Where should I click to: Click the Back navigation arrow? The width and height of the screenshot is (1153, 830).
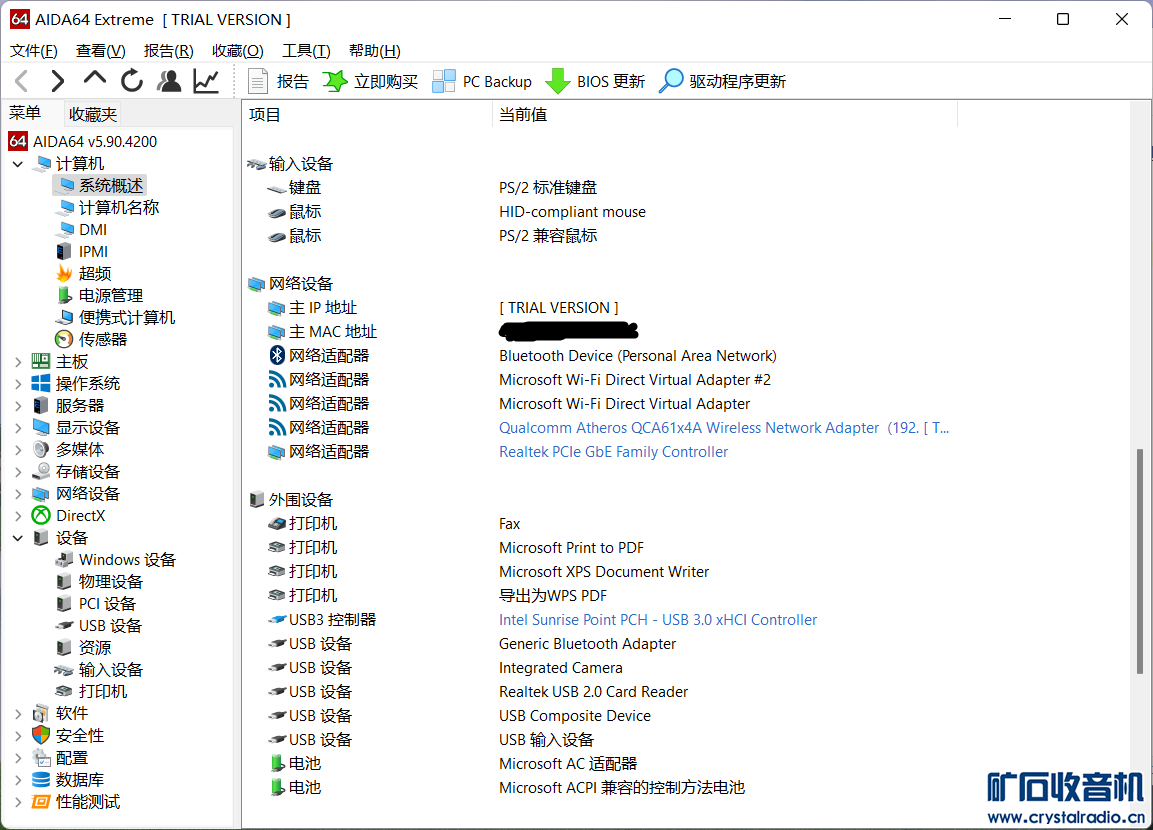click(22, 81)
